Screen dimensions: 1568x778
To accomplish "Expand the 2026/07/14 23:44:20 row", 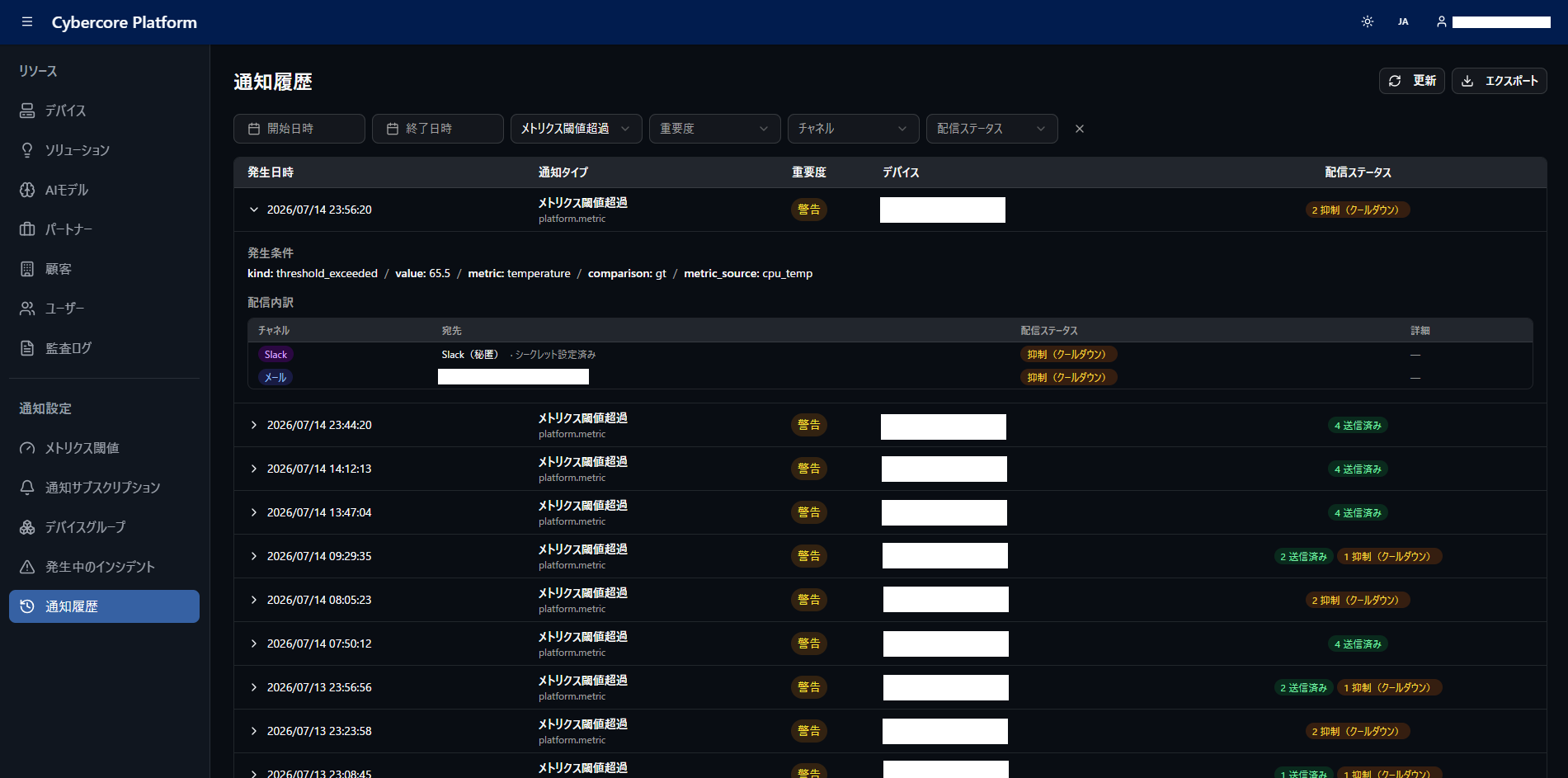I will [x=254, y=425].
